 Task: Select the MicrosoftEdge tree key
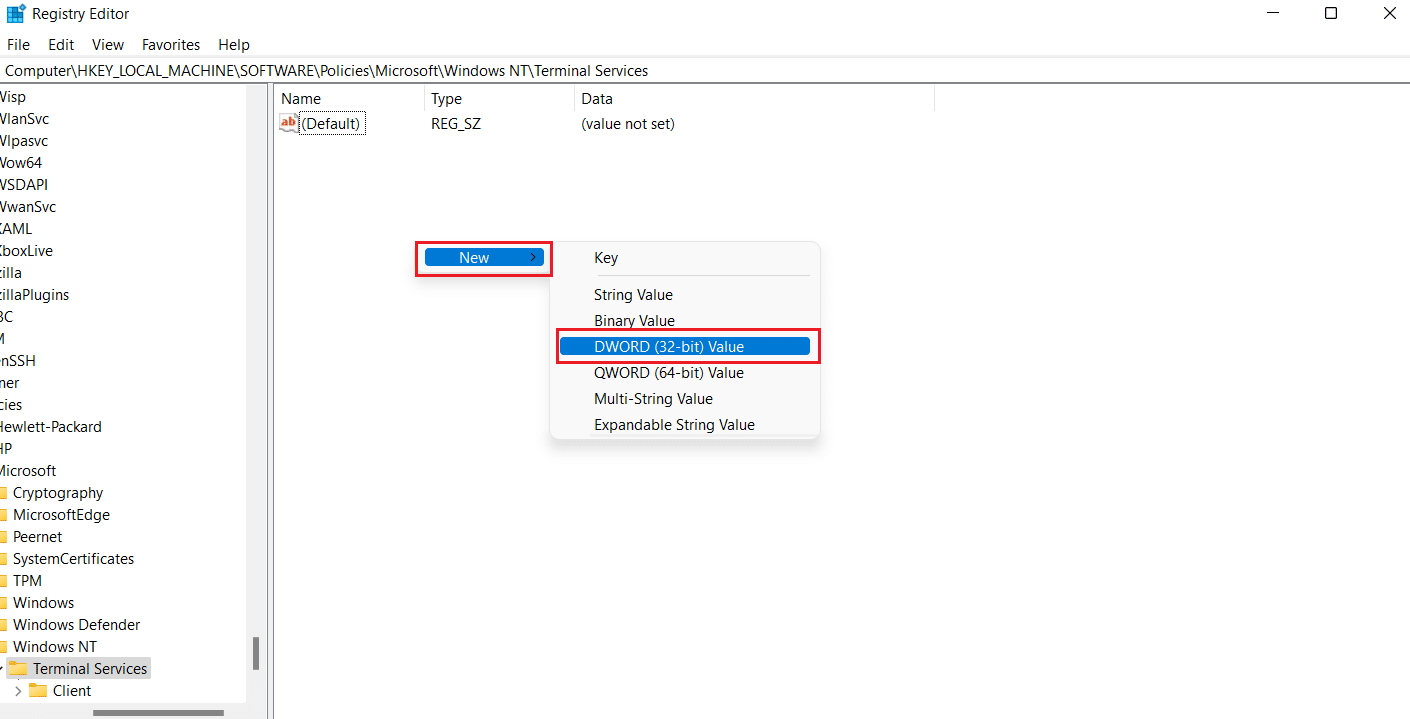61,514
